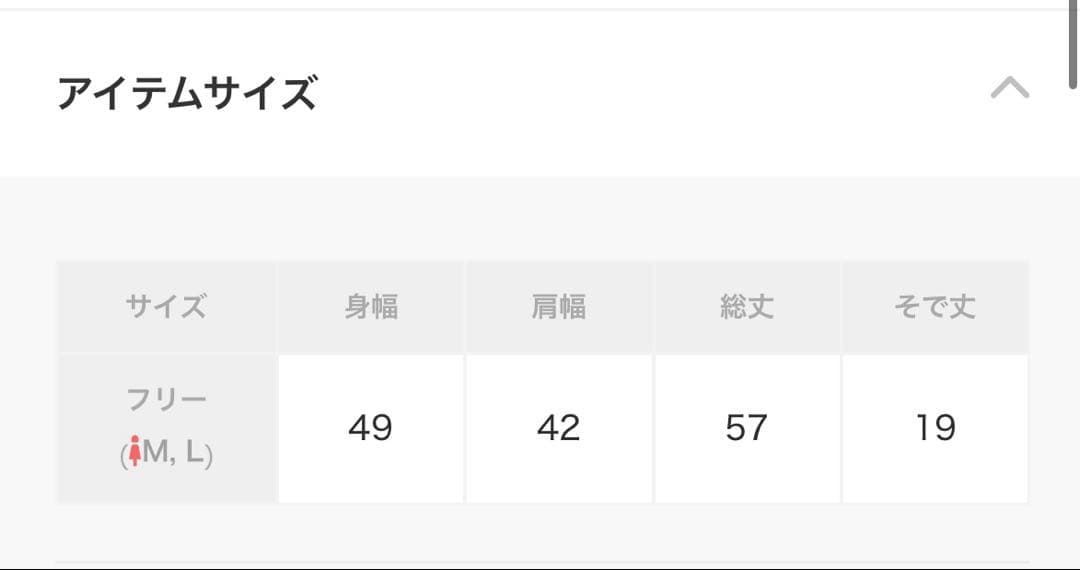Image resolution: width=1080 pixels, height=570 pixels.
Task: Click the 総丈 value 57 cell
Action: [x=747, y=429]
